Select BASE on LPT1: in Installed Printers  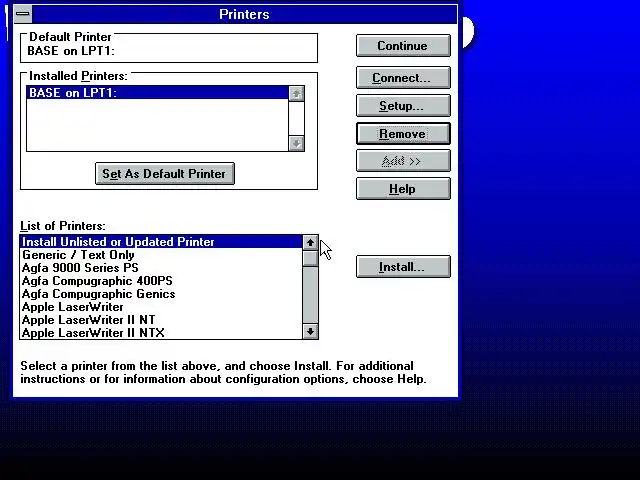click(158, 93)
